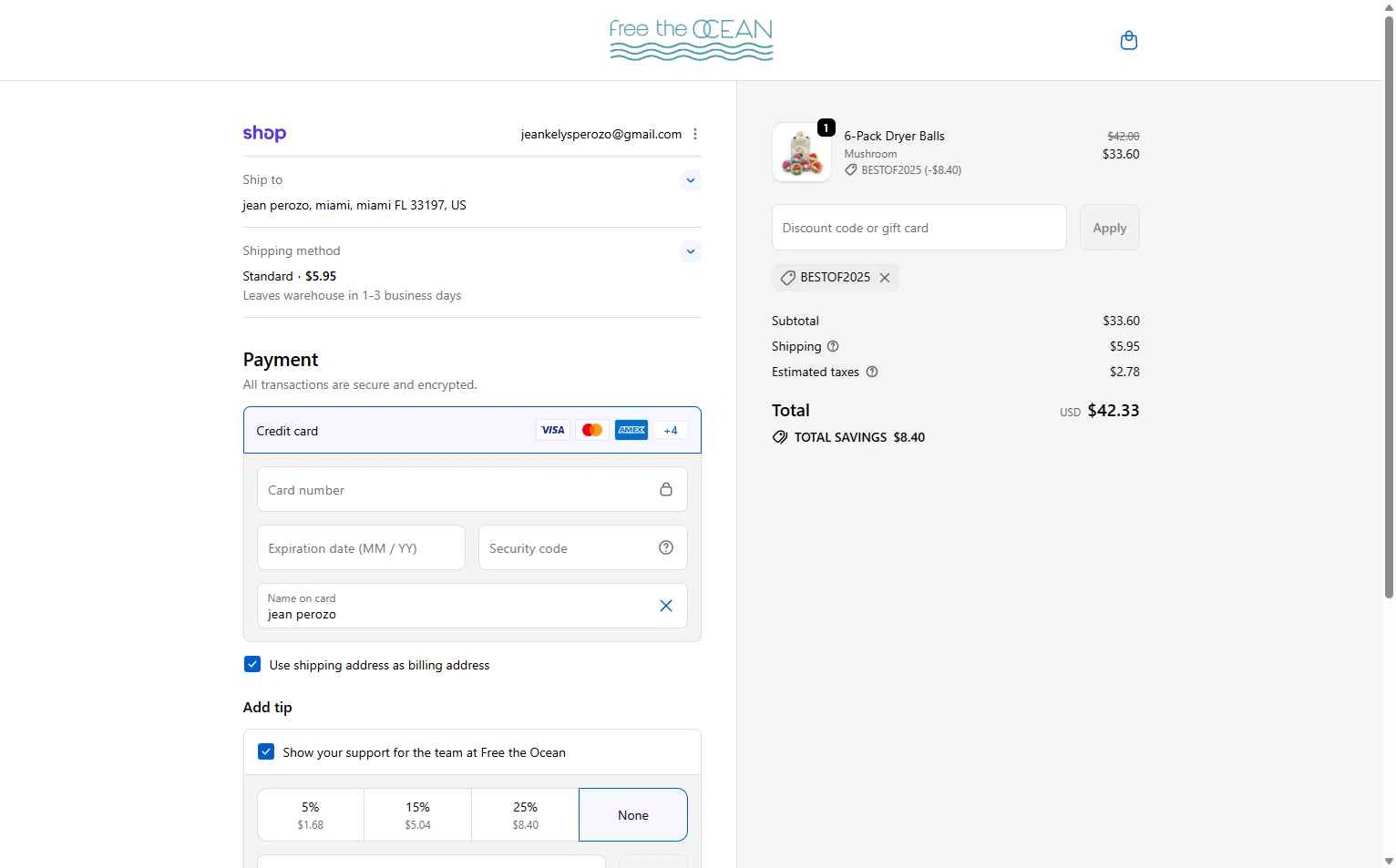Click the Name on card field

472,606
